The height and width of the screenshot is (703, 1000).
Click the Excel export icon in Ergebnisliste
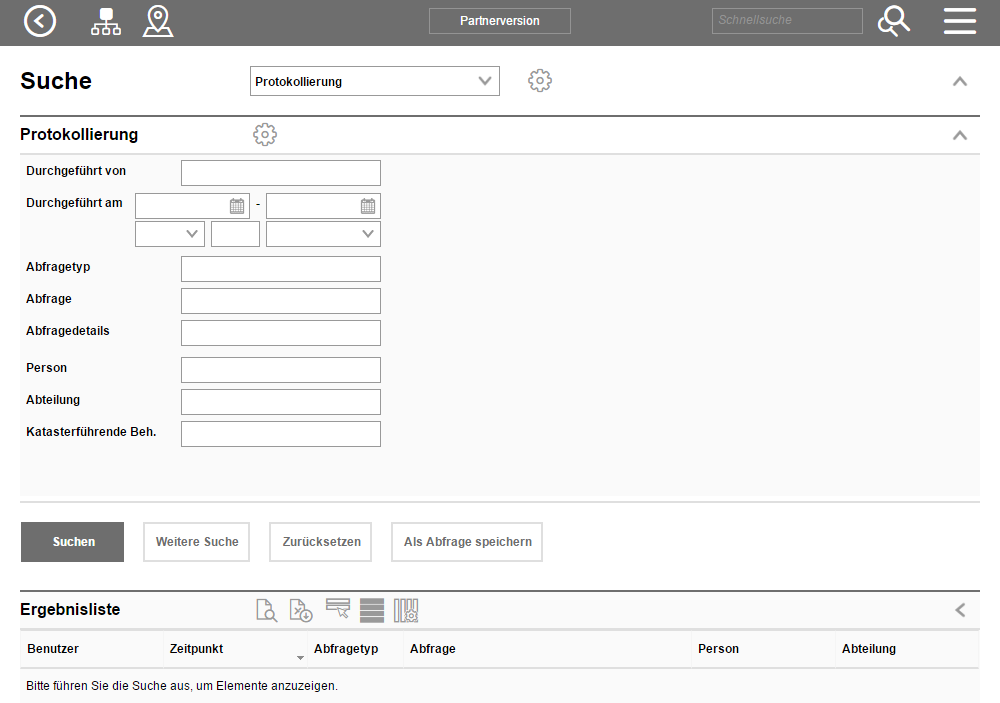(301, 610)
